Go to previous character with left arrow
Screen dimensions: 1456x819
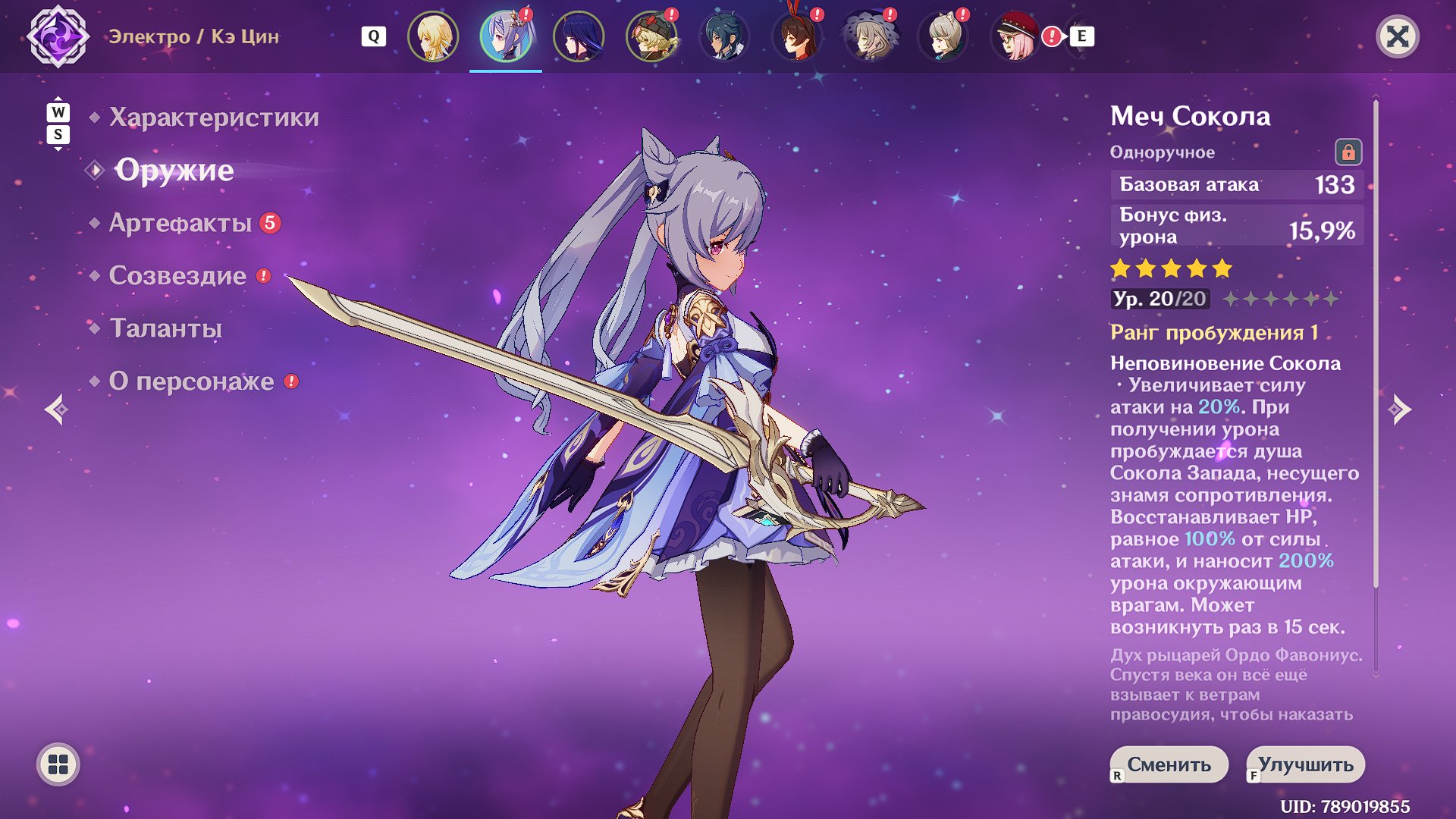point(56,409)
